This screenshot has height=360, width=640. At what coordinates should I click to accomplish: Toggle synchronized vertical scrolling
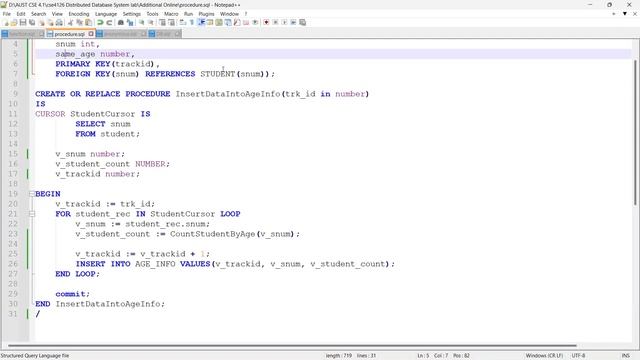162,22
